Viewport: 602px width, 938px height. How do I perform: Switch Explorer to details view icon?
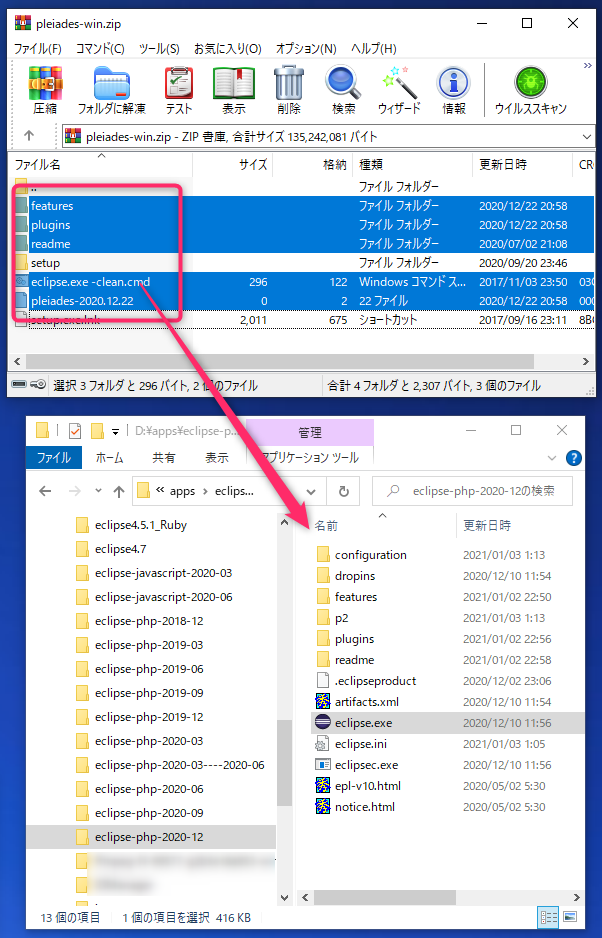click(x=549, y=917)
